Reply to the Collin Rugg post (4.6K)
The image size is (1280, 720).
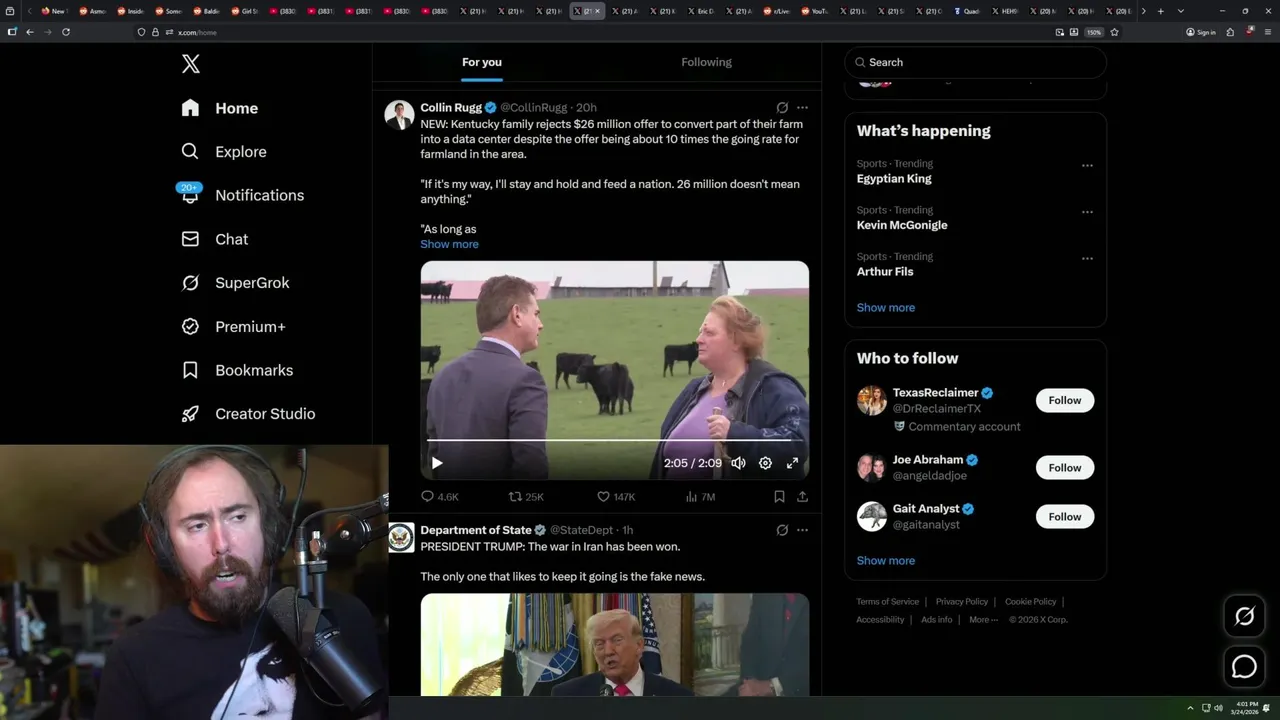(439, 496)
